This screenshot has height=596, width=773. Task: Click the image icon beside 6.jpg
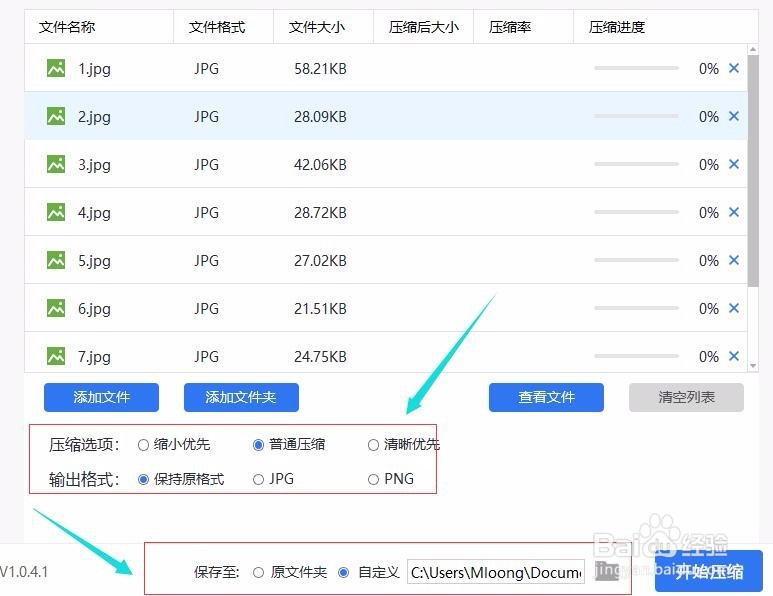(56, 308)
